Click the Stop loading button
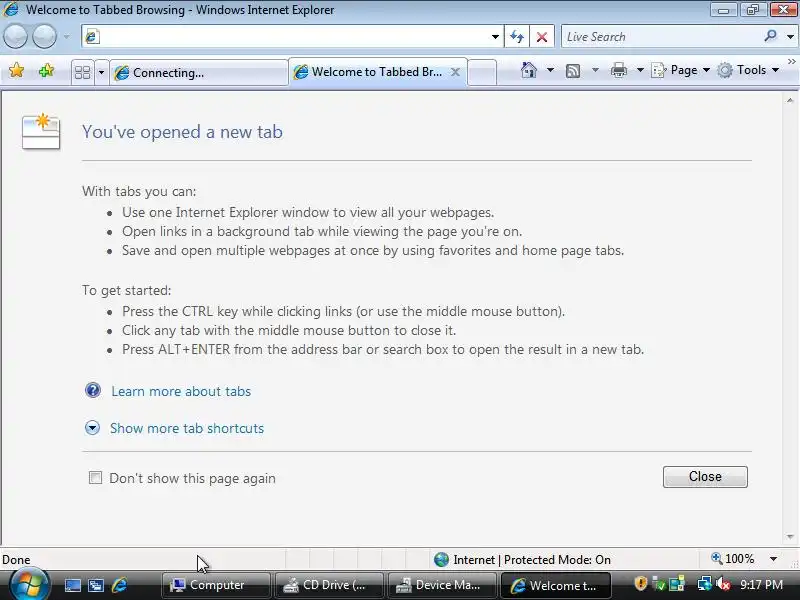 tap(542, 37)
